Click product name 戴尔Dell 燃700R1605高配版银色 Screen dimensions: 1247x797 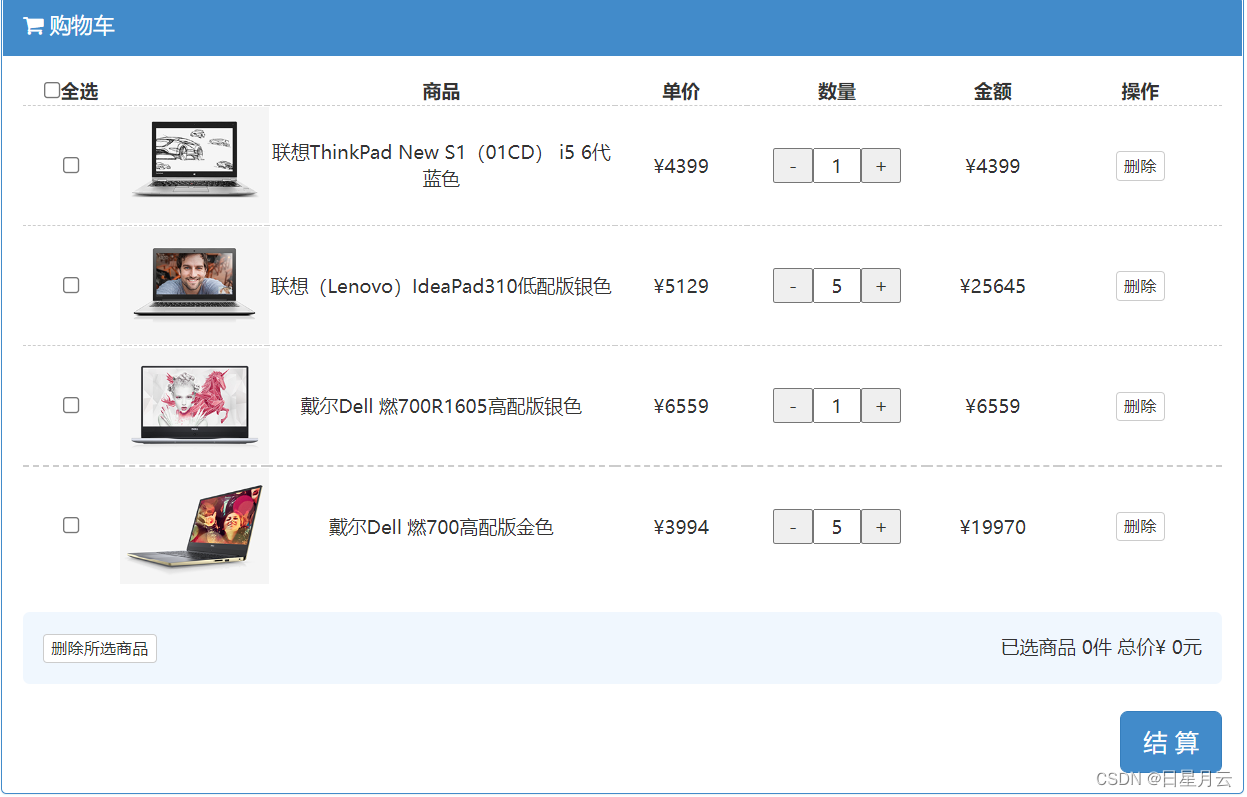click(441, 406)
